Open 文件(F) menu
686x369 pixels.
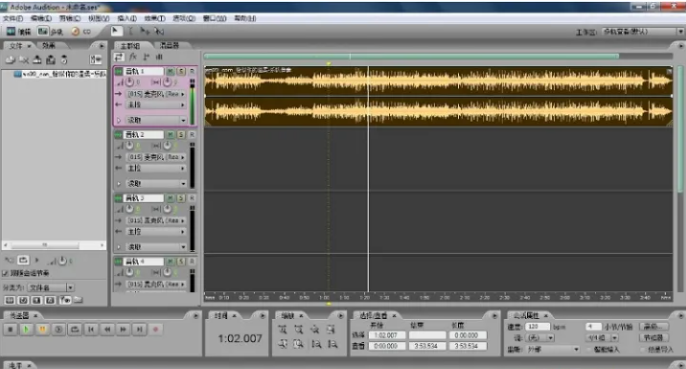13,18
